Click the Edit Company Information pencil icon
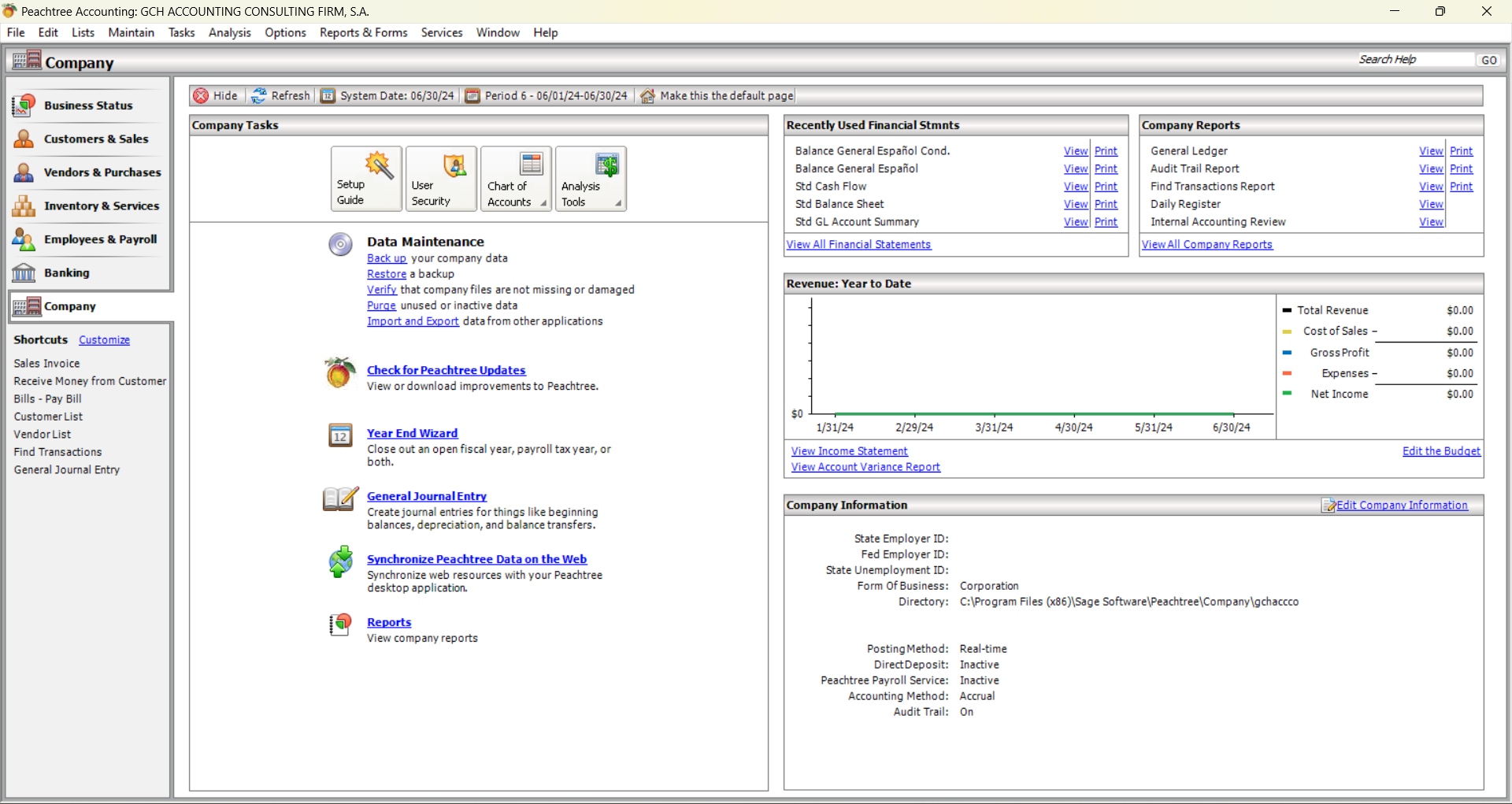The width and height of the screenshot is (1512, 804). (x=1329, y=506)
